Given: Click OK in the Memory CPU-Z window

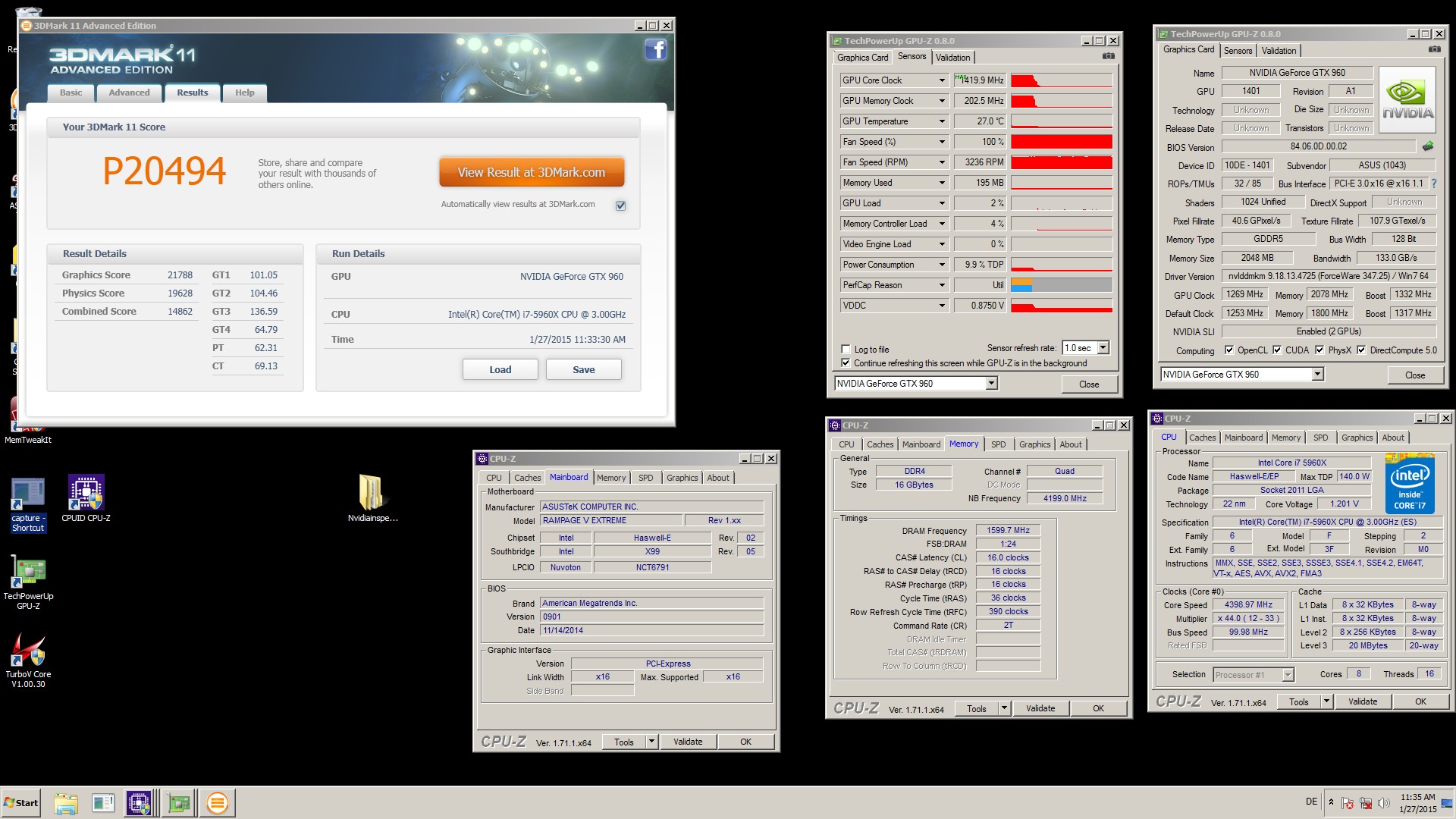Looking at the screenshot, I should [1098, 709].
